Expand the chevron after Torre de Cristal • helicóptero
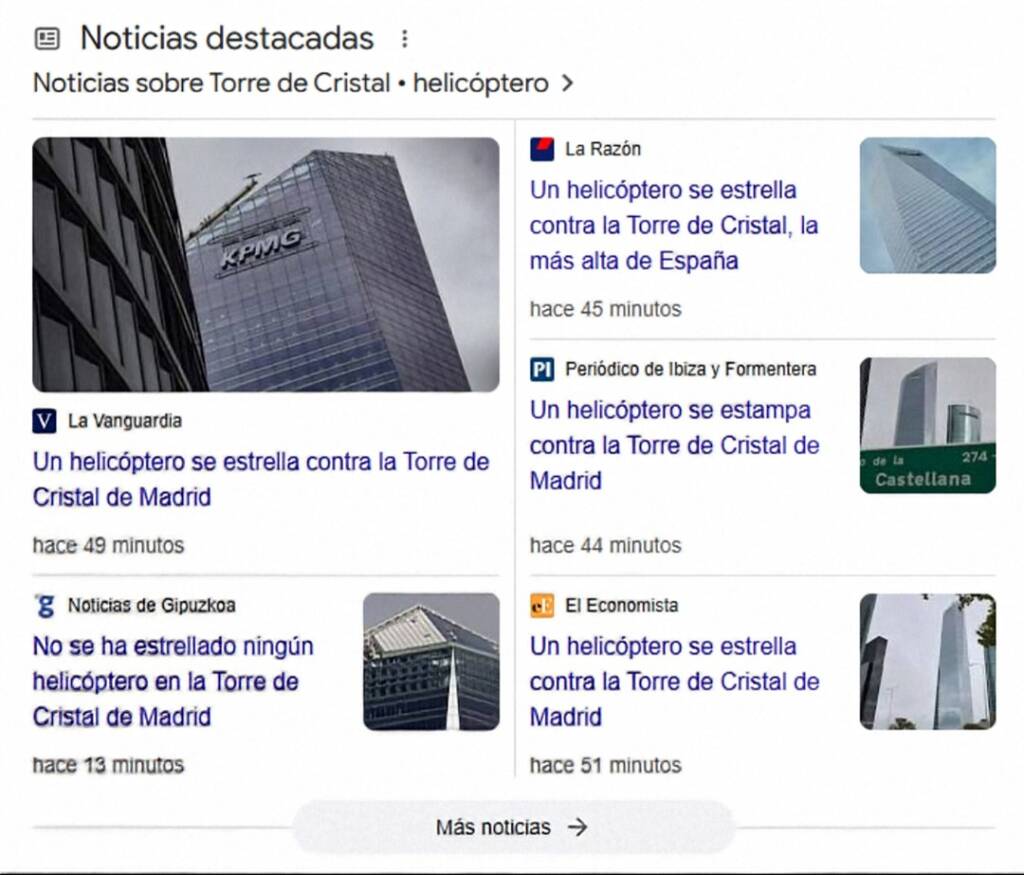Screen dimensions: 1024x875 (568, 84)
